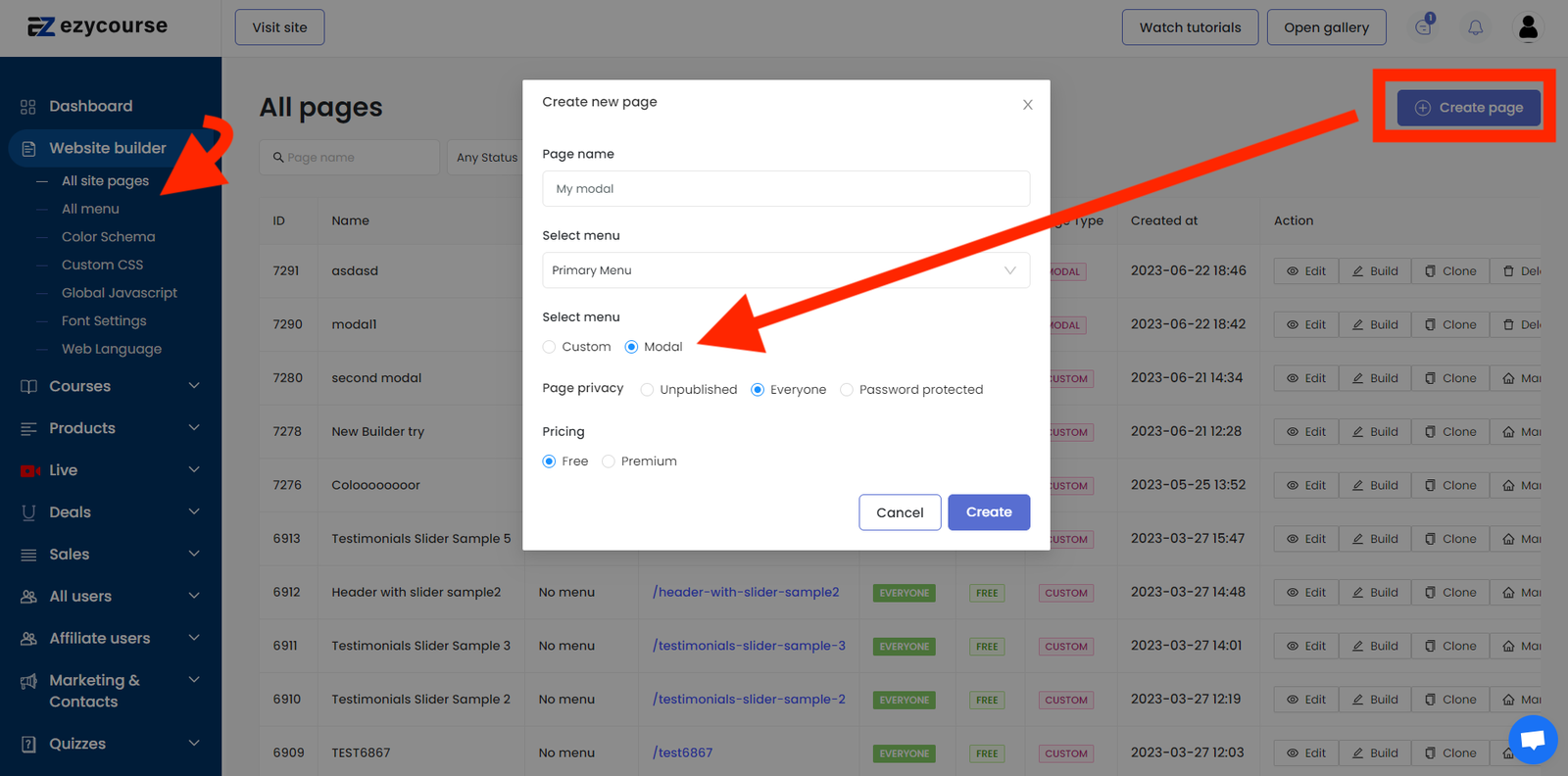Viewport: 1568px width, 776px height.
Task: Click the Deals sidebar icon
Action: pyautogui.click(x=28, y=512)
